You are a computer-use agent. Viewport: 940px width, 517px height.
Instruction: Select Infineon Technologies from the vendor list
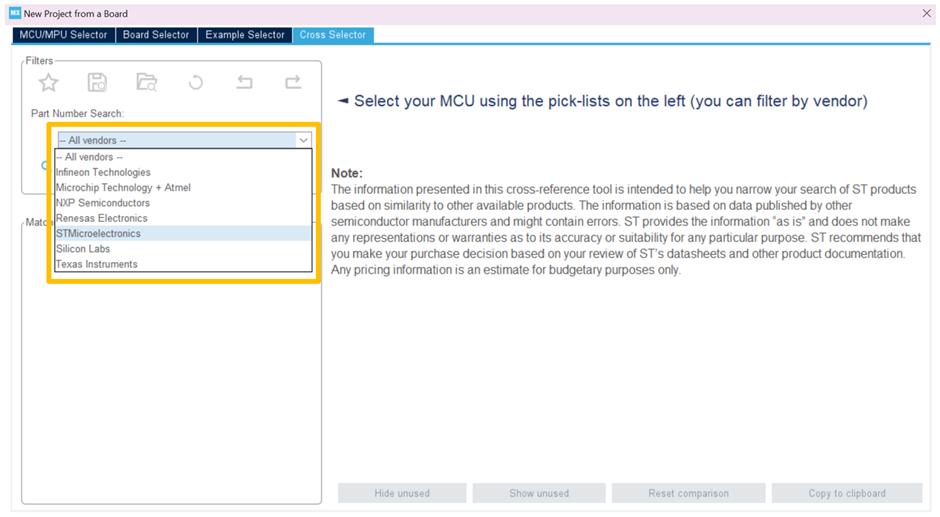(103, 172)
